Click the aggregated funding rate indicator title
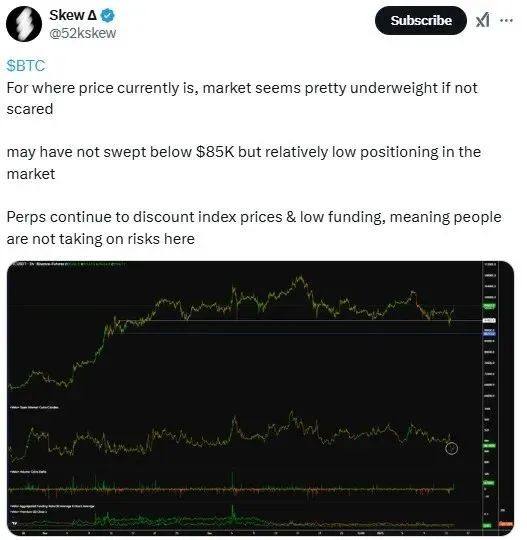Viewport: 527px width, 540px height. point(52,506)
